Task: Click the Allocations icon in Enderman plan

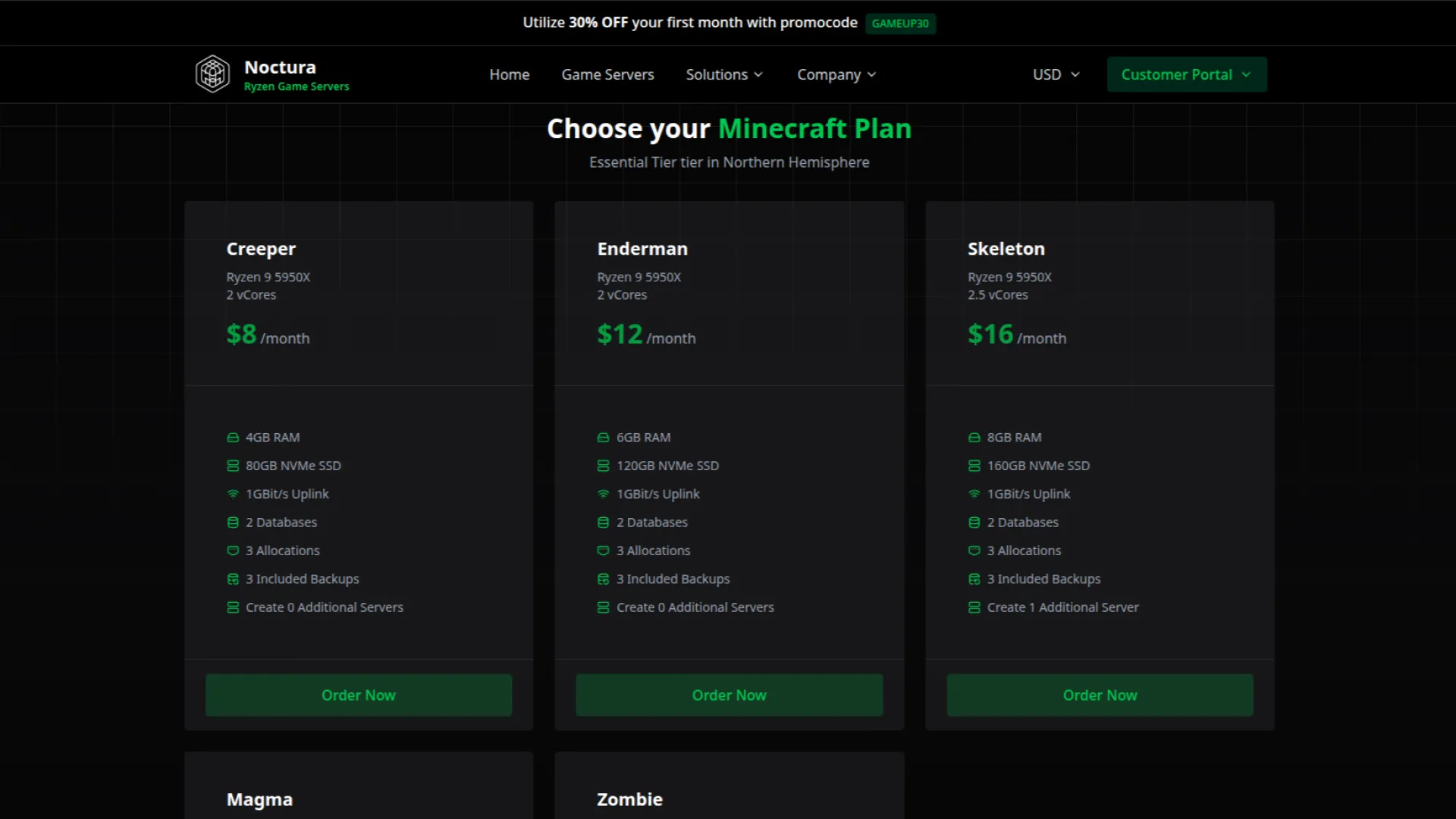Action: coord(603,551)
